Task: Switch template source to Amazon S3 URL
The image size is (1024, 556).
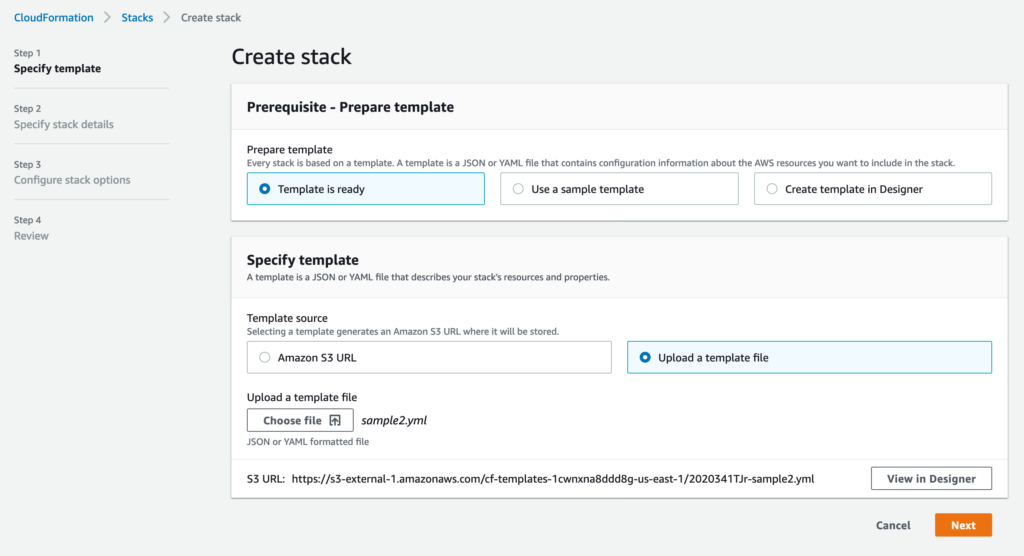Action: point(265,357)
